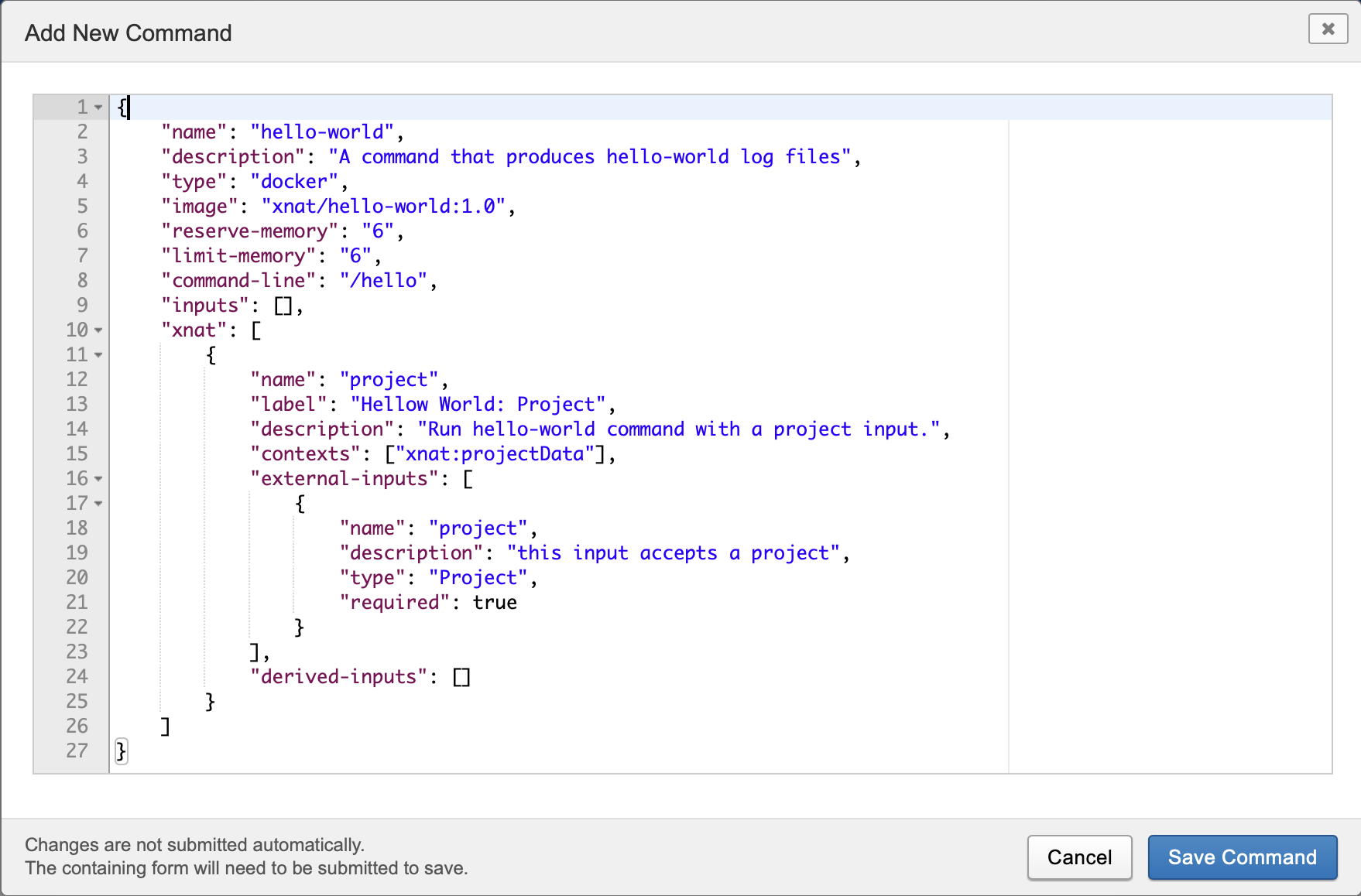The height and width of the screenshot is (896, 1361).
Task: Fold the object starting on line 11
Action: 98,355
